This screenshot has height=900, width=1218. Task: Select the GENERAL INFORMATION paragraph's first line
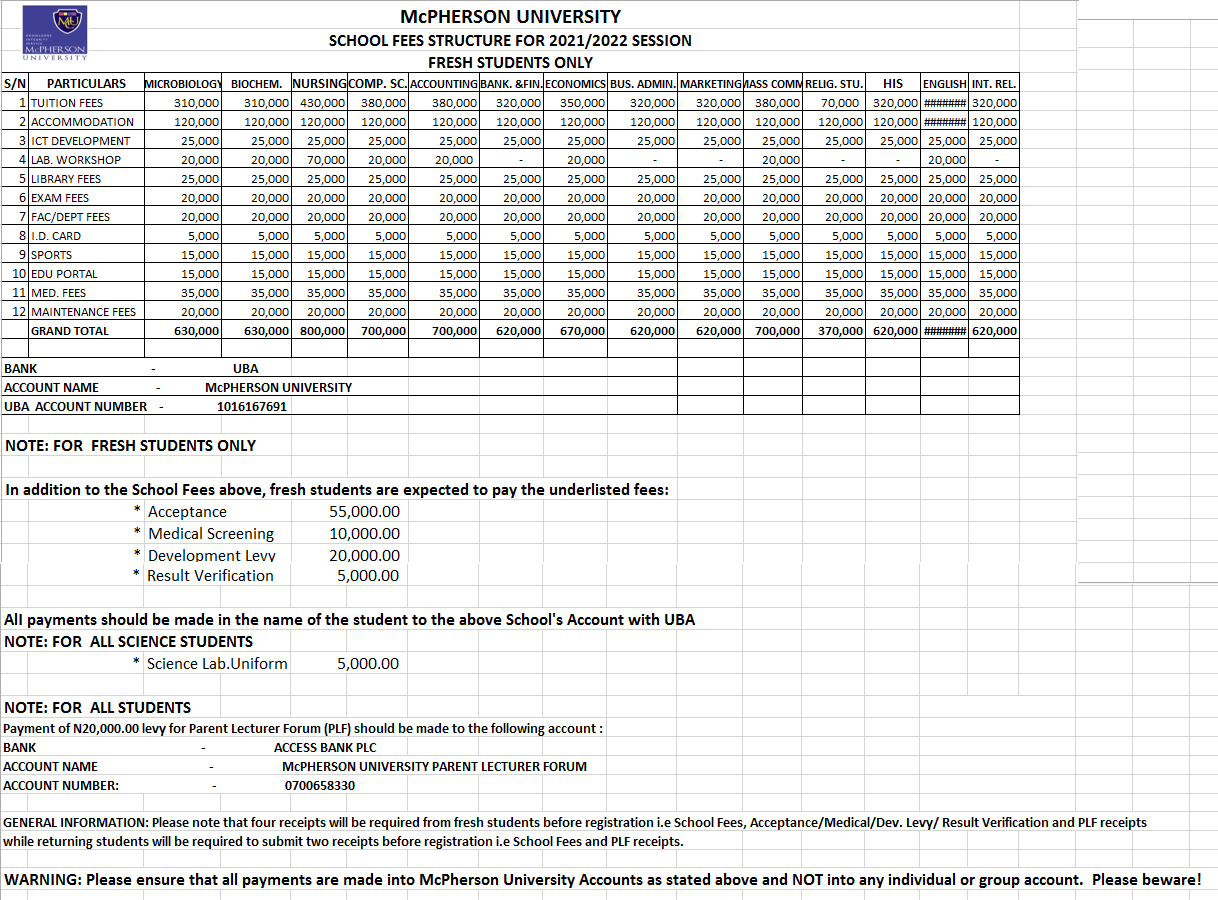click(x=575, y=822)
